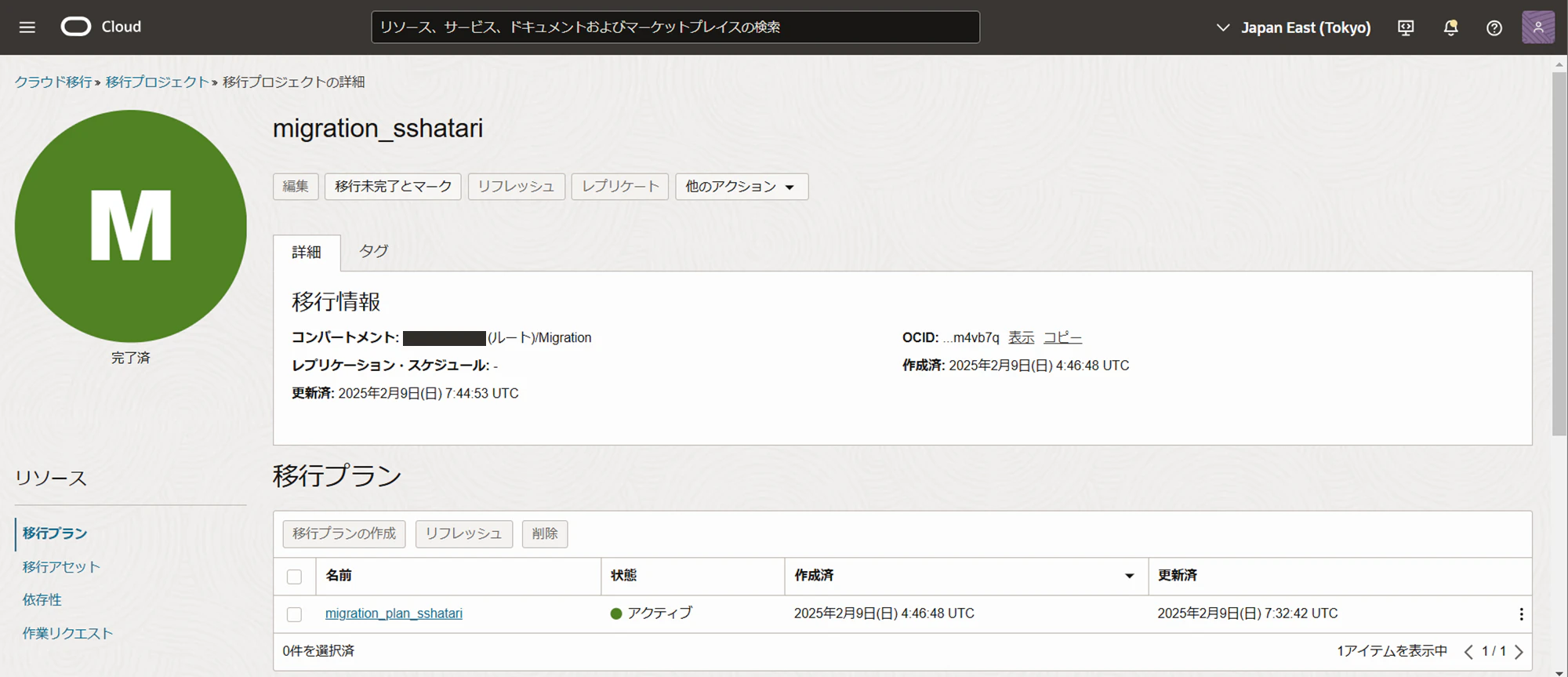Select 移行プラン in resources list
Screen dimensions: 1568x677
coord(55,533)
